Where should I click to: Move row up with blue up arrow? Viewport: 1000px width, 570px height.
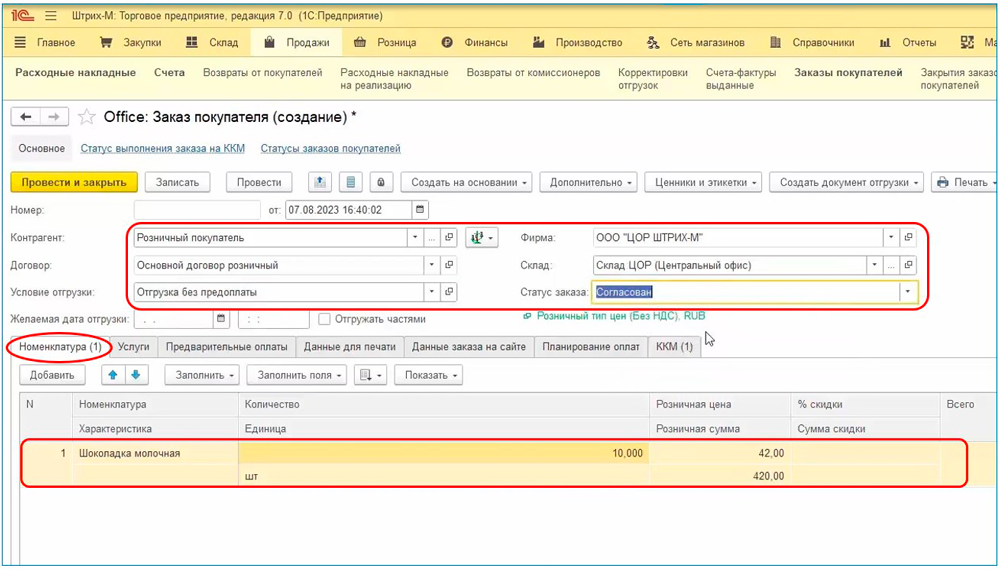click(x=113, y=375)
